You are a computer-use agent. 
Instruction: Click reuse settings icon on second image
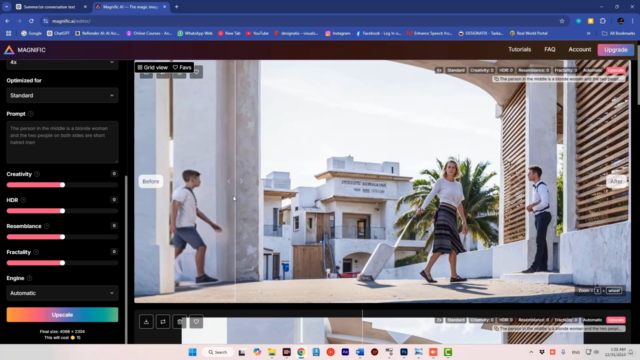coord(163,322)
